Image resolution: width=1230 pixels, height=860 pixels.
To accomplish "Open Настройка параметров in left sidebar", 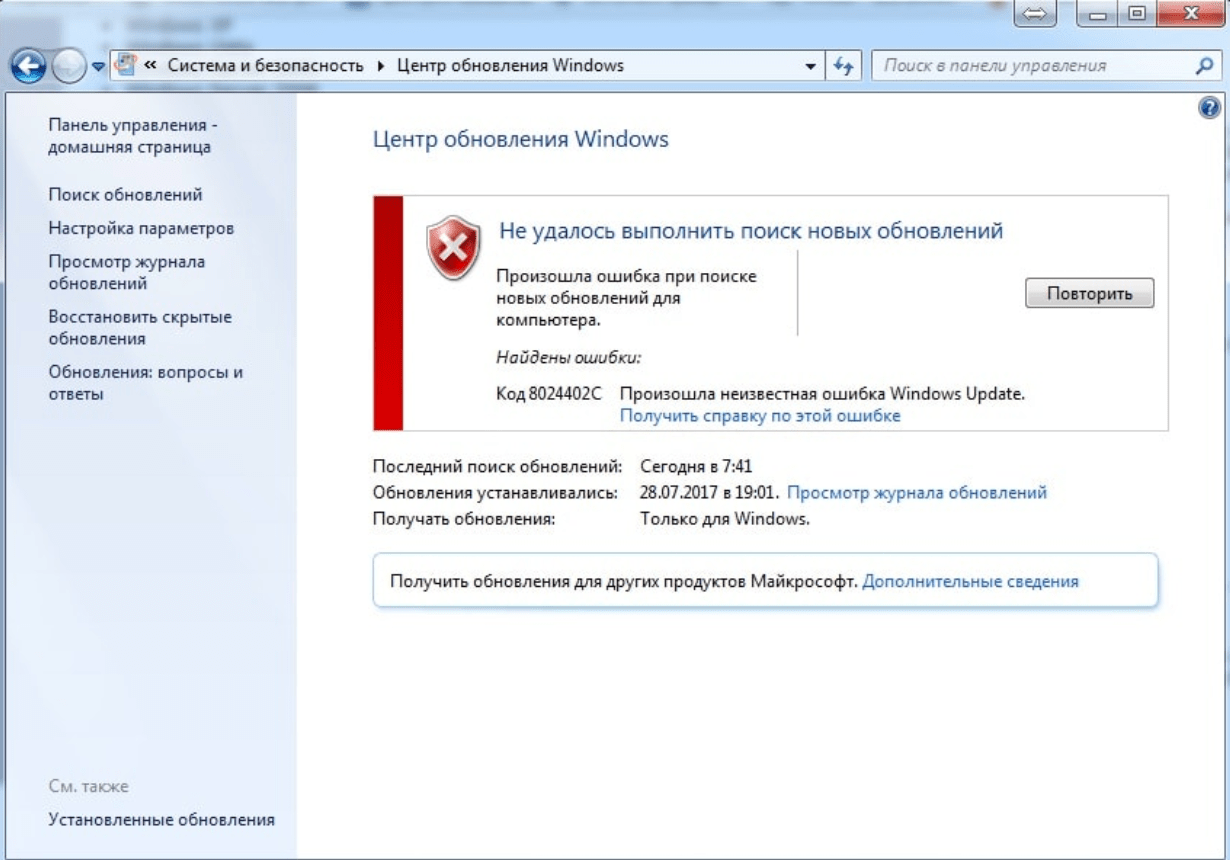I will tap(141, 228).
